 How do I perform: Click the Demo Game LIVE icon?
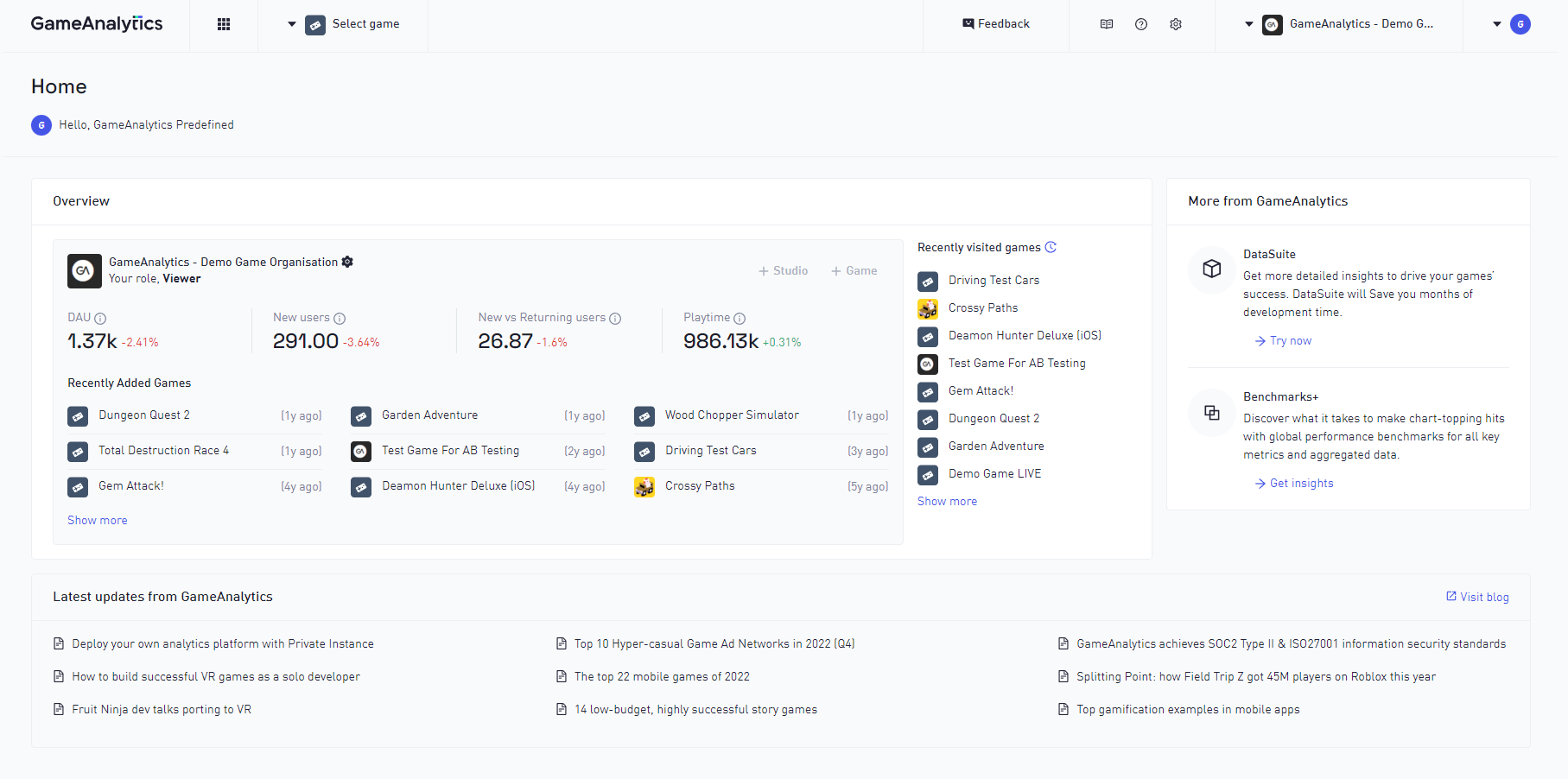[x=928, y=475]
